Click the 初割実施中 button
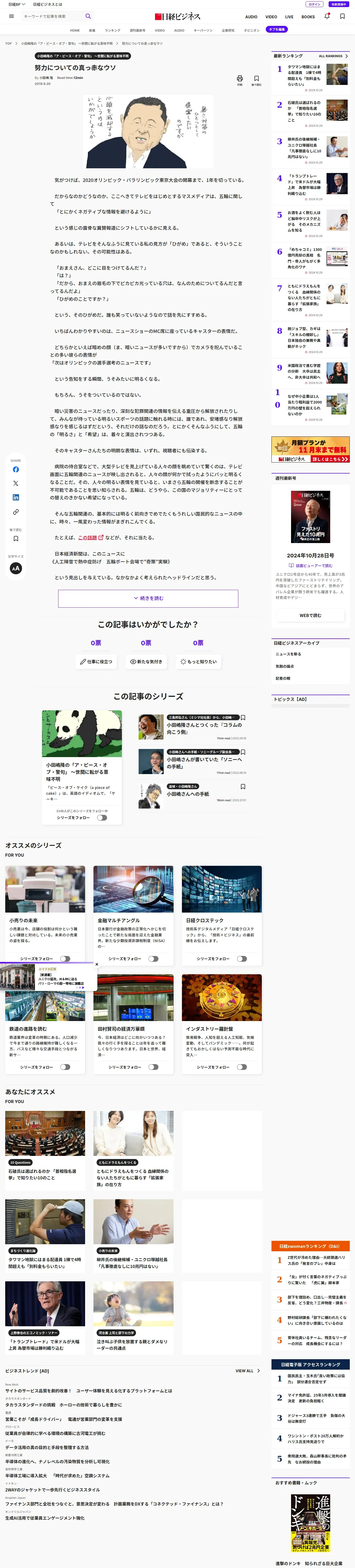This screenshot has height=1568, width=355. 339,4
